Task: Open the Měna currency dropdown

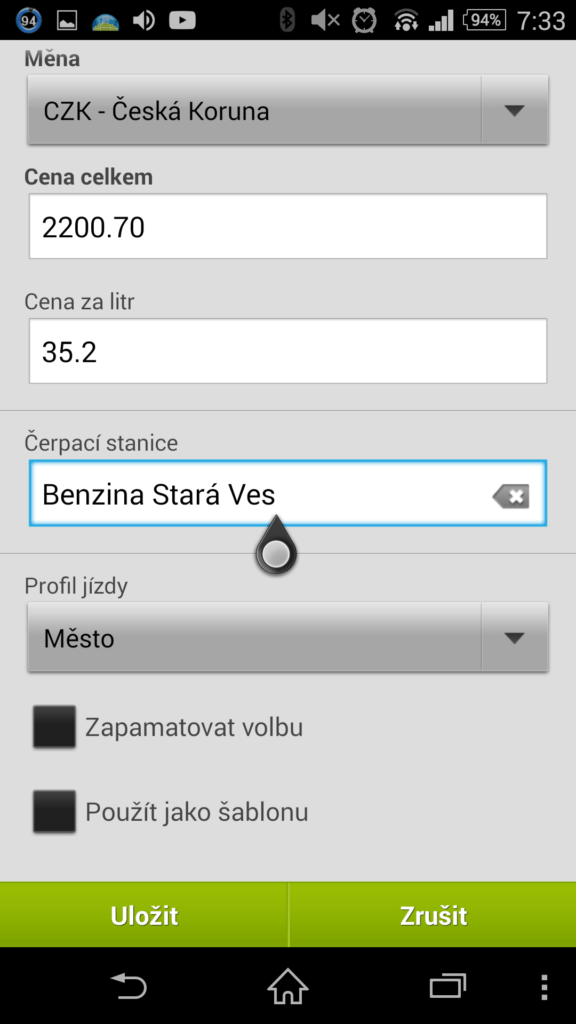Action: 287,110
